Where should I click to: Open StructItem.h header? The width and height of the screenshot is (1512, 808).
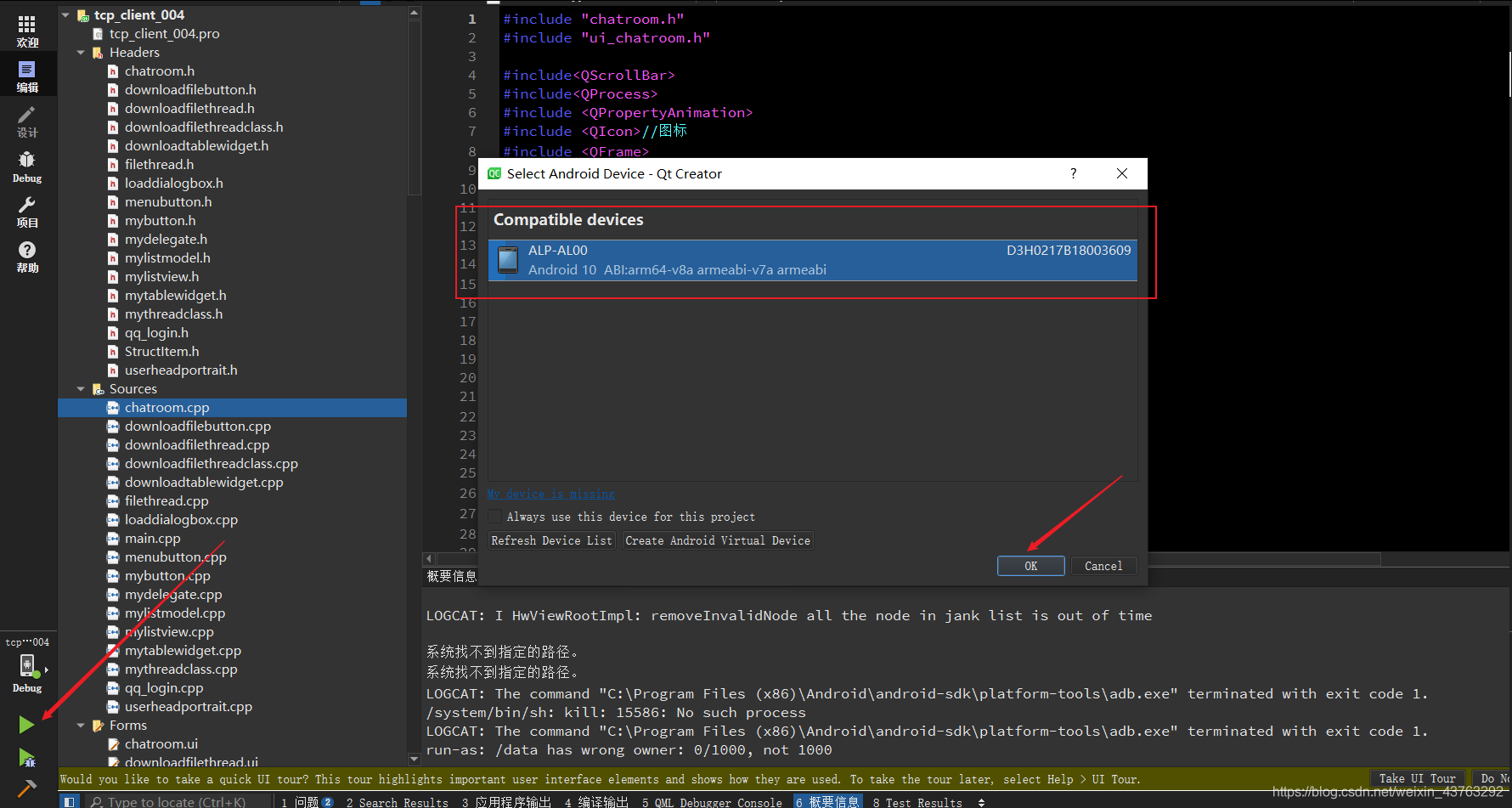tap(161, 352)
